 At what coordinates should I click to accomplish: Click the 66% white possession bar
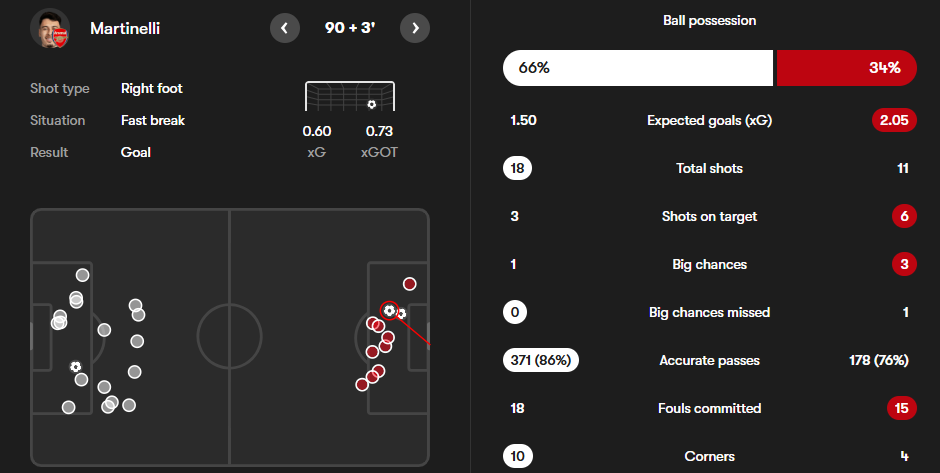[x=638, y=68]
